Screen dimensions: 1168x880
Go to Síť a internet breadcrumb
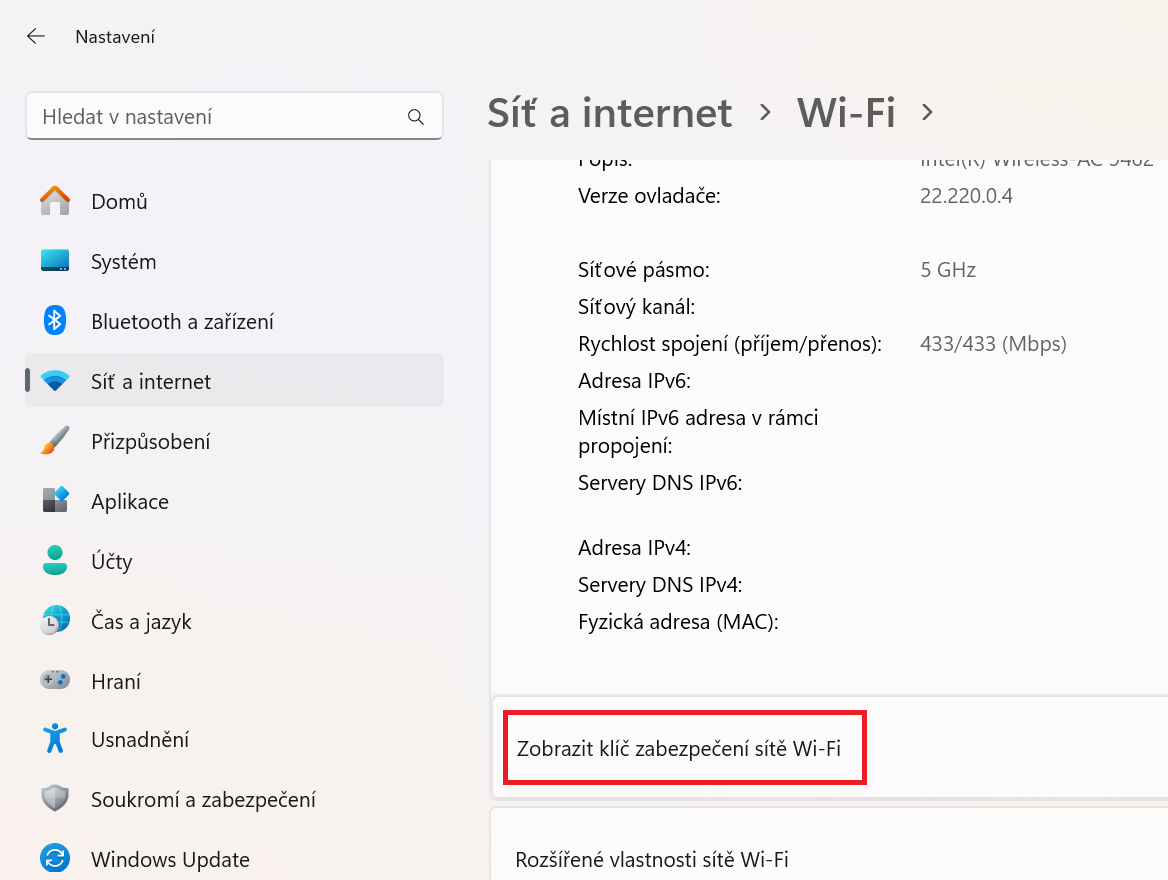[610, 113]
